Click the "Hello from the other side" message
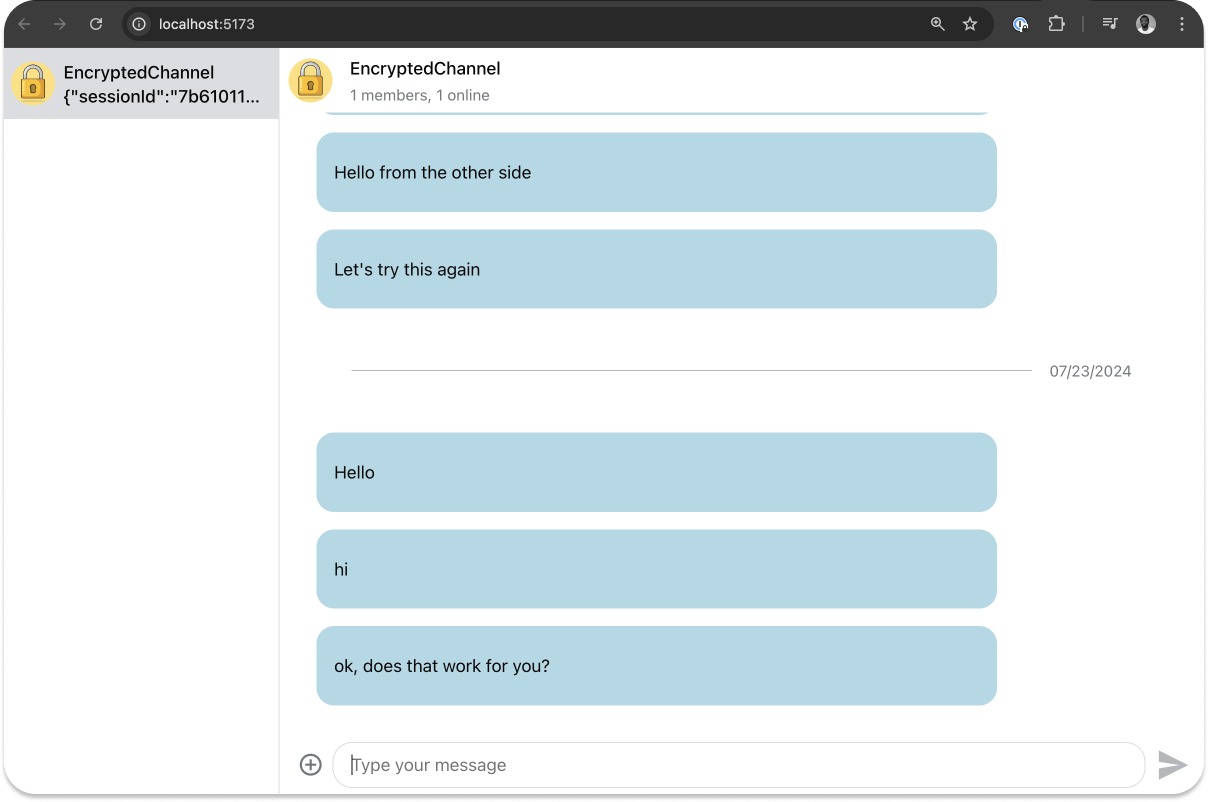Viewport: 1208px width, 802px height. (x=656, y=173)
